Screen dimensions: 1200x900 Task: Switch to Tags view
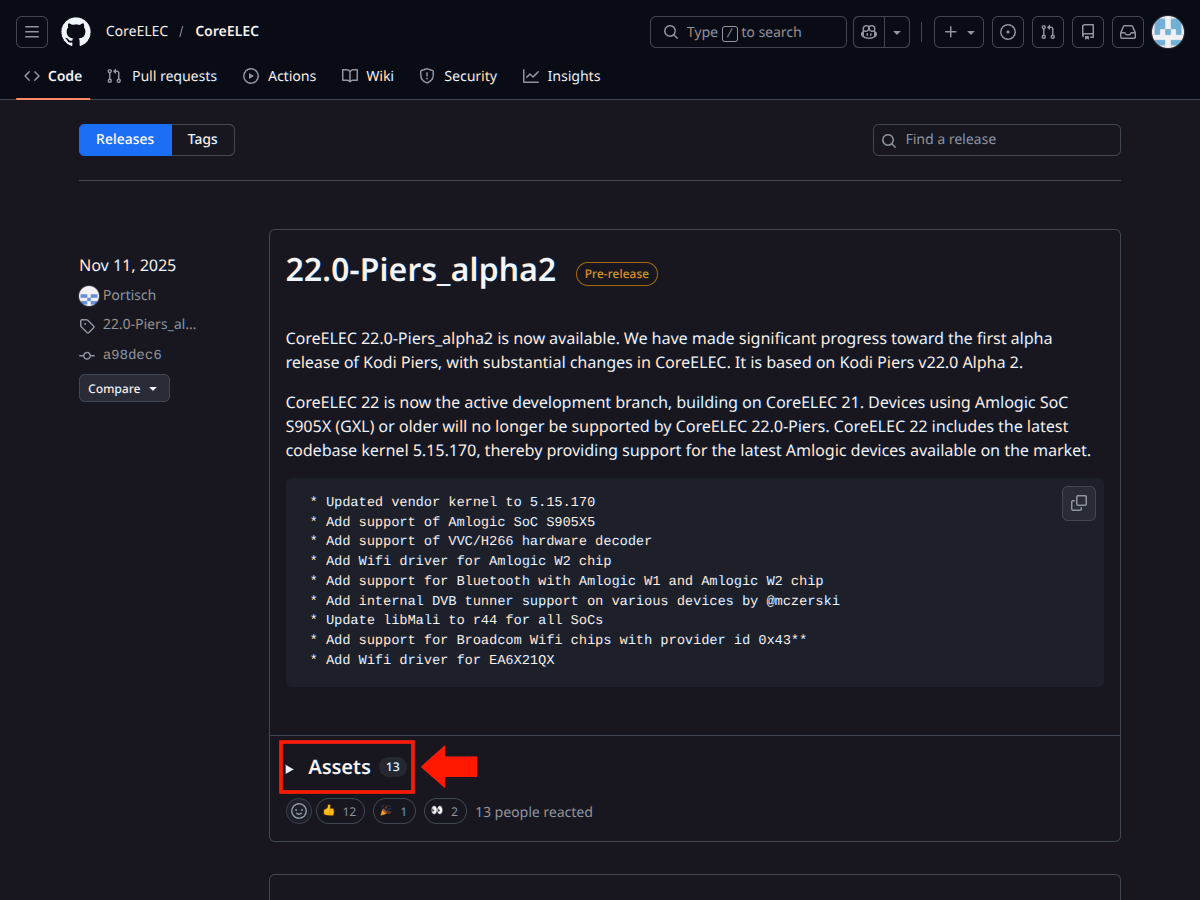point(203,140)
